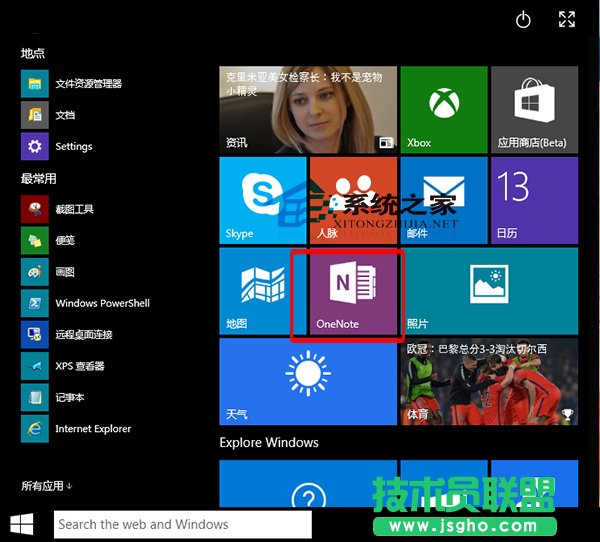Open the Sports (体育) live tile
The width and height of the screenshot is (600, 542).
click(x=490, y=382)
